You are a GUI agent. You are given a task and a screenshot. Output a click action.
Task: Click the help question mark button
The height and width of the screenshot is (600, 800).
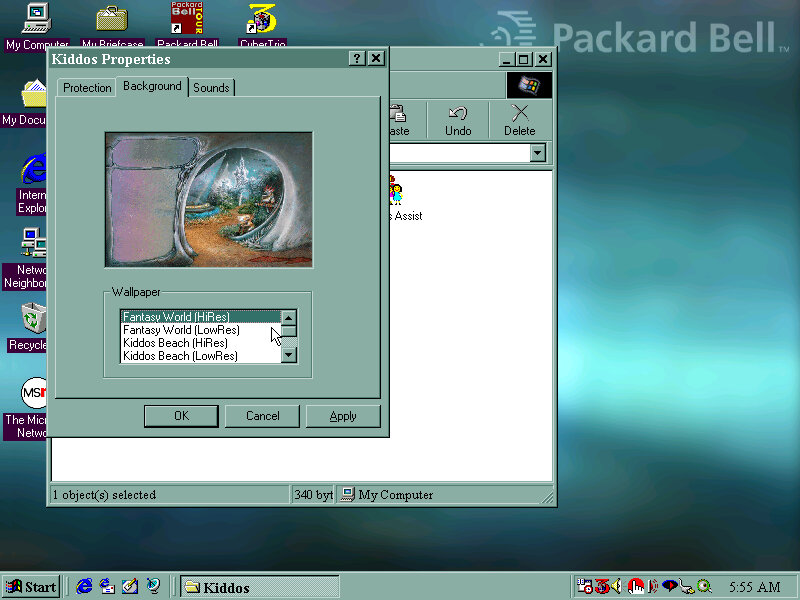tap(357, 59)
